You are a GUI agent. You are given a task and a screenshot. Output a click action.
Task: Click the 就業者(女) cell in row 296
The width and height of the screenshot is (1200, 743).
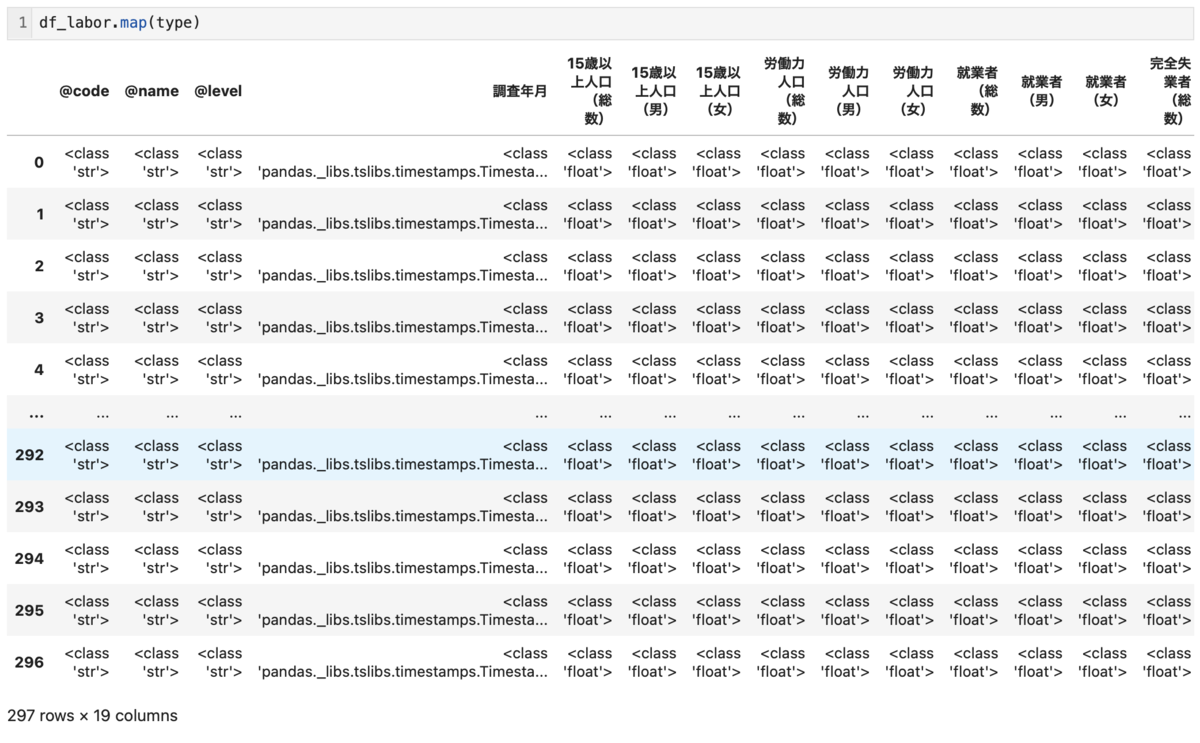point(1104,663)
